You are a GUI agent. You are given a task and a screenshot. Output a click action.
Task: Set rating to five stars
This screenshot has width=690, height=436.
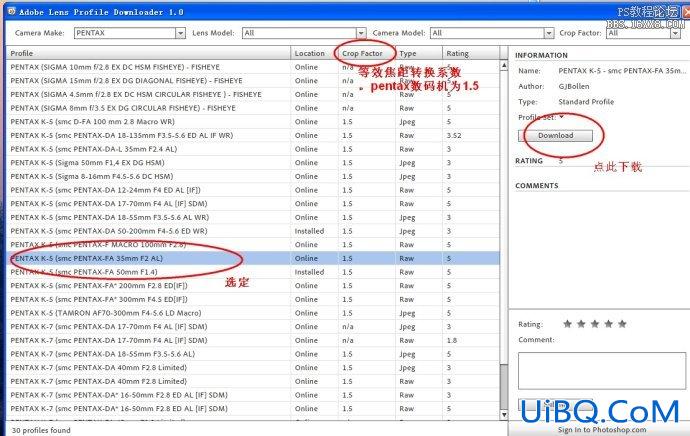622,324
